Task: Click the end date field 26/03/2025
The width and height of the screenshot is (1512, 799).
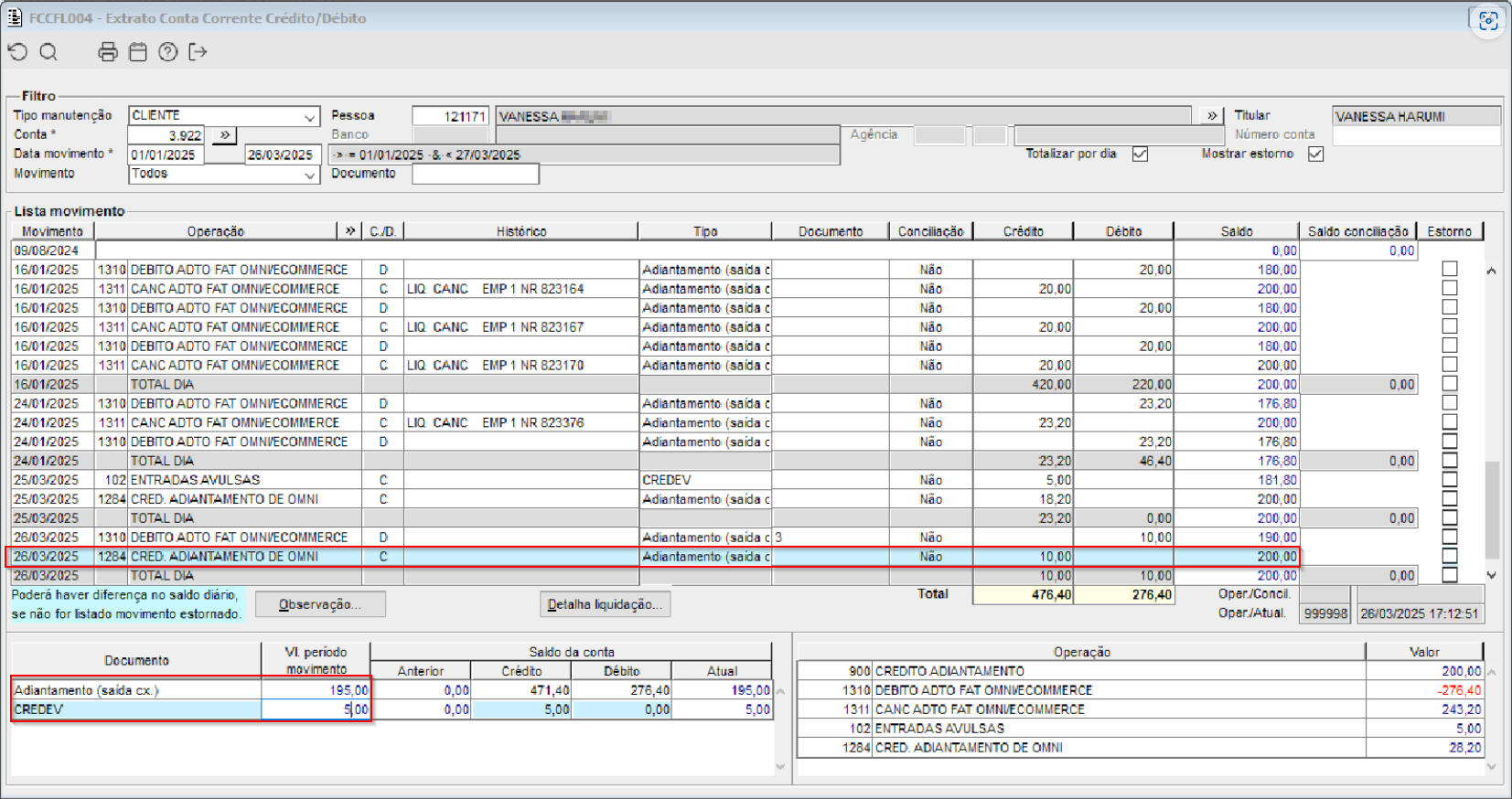Action: (284, 154)
